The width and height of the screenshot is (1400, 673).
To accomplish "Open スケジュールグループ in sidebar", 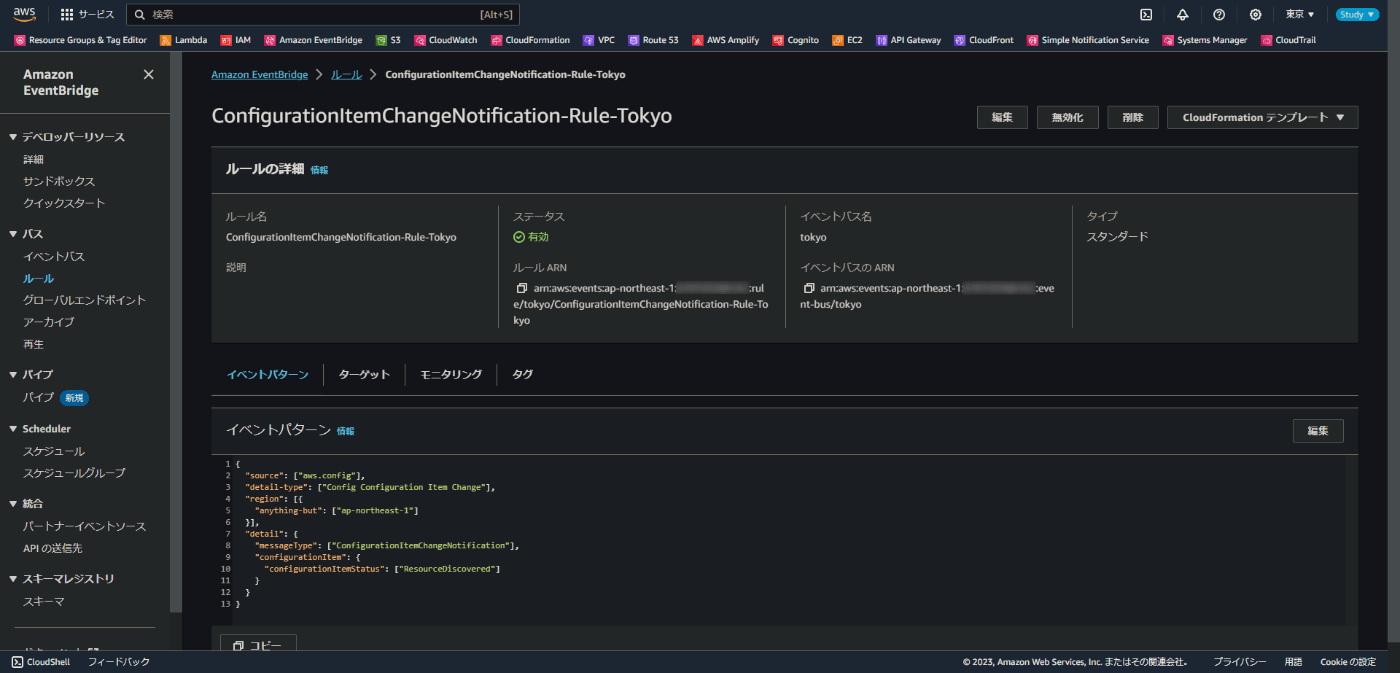I will point(74,473).
